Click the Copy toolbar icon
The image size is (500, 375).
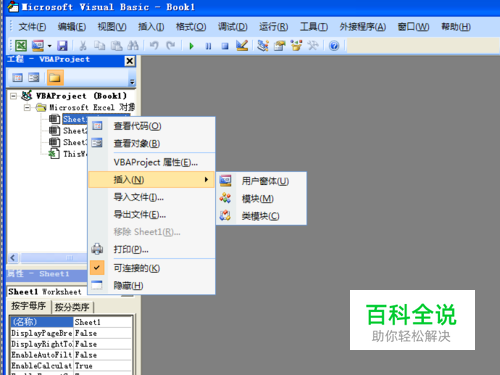[x=99, y=46]
